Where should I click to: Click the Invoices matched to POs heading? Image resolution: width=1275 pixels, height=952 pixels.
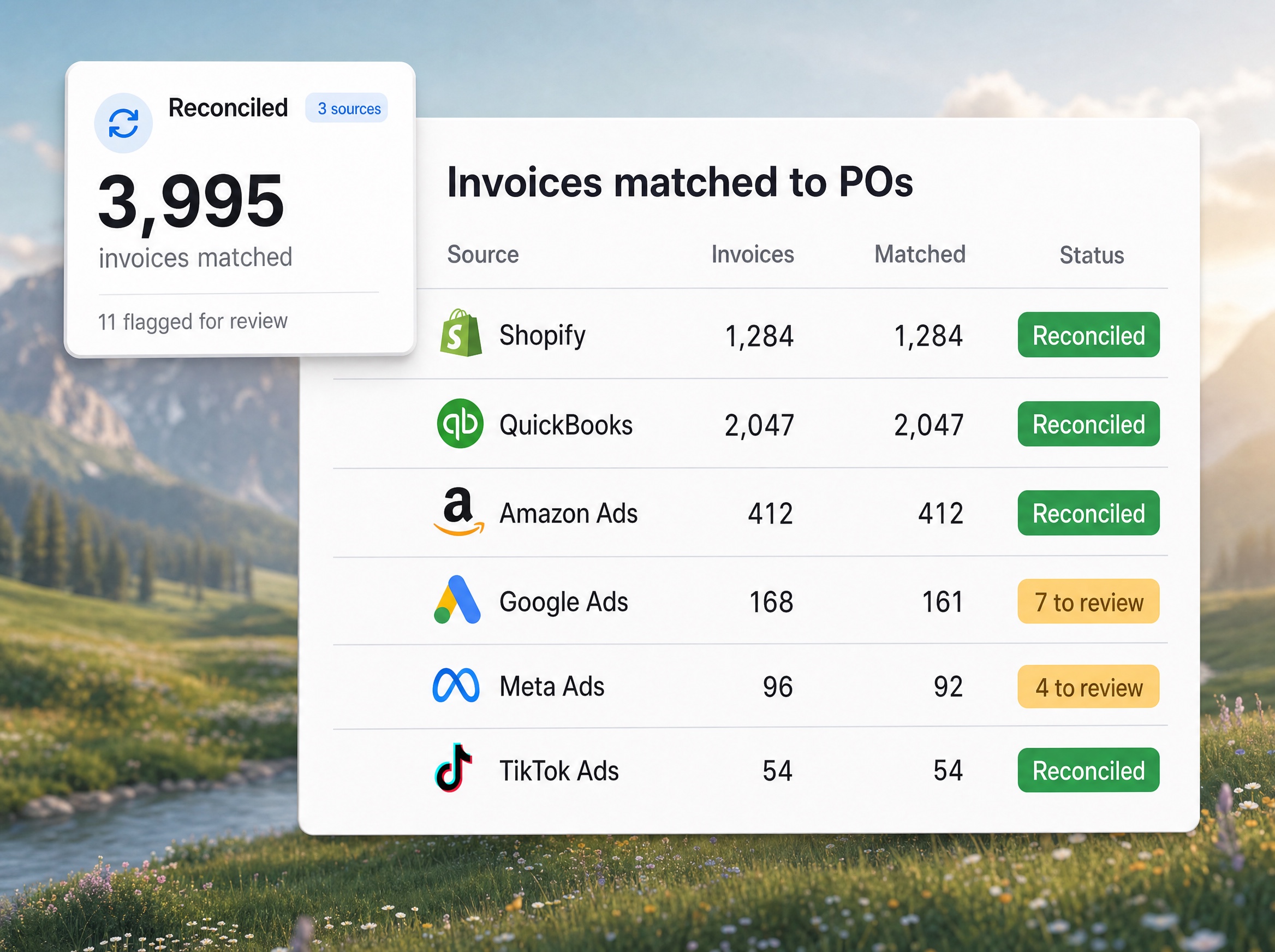click(x=680, y=182)
